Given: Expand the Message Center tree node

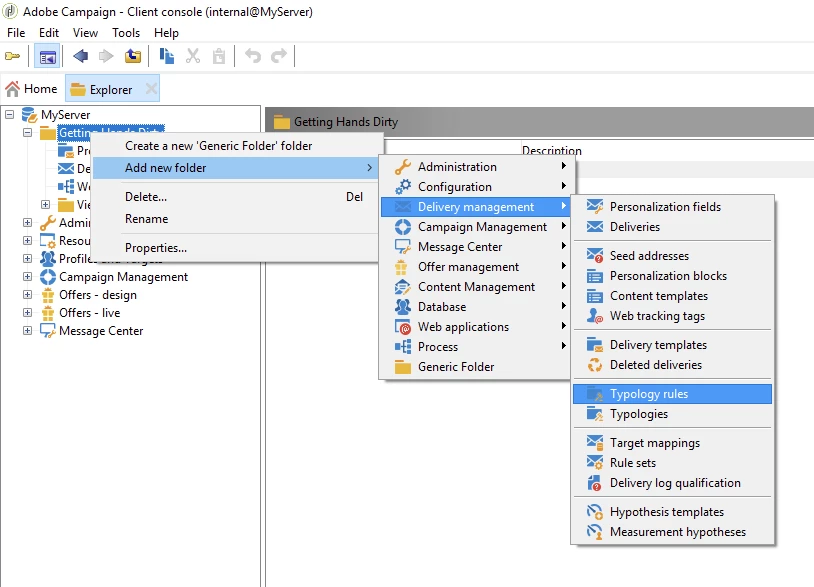Looking at the screenshot, I should point(28,331).
